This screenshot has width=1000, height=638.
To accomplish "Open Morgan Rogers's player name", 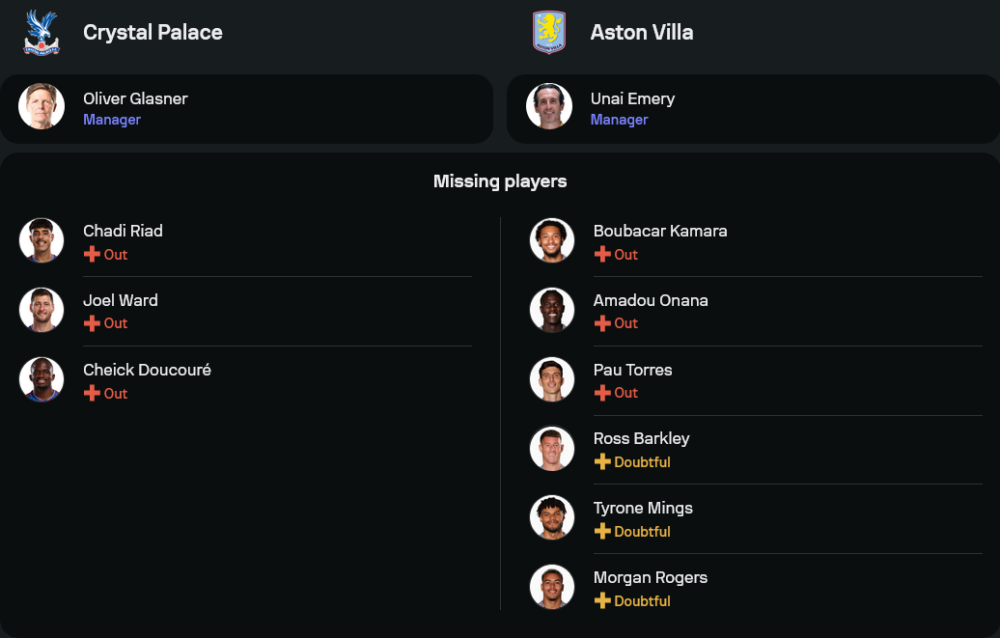I will click(650, 578).
